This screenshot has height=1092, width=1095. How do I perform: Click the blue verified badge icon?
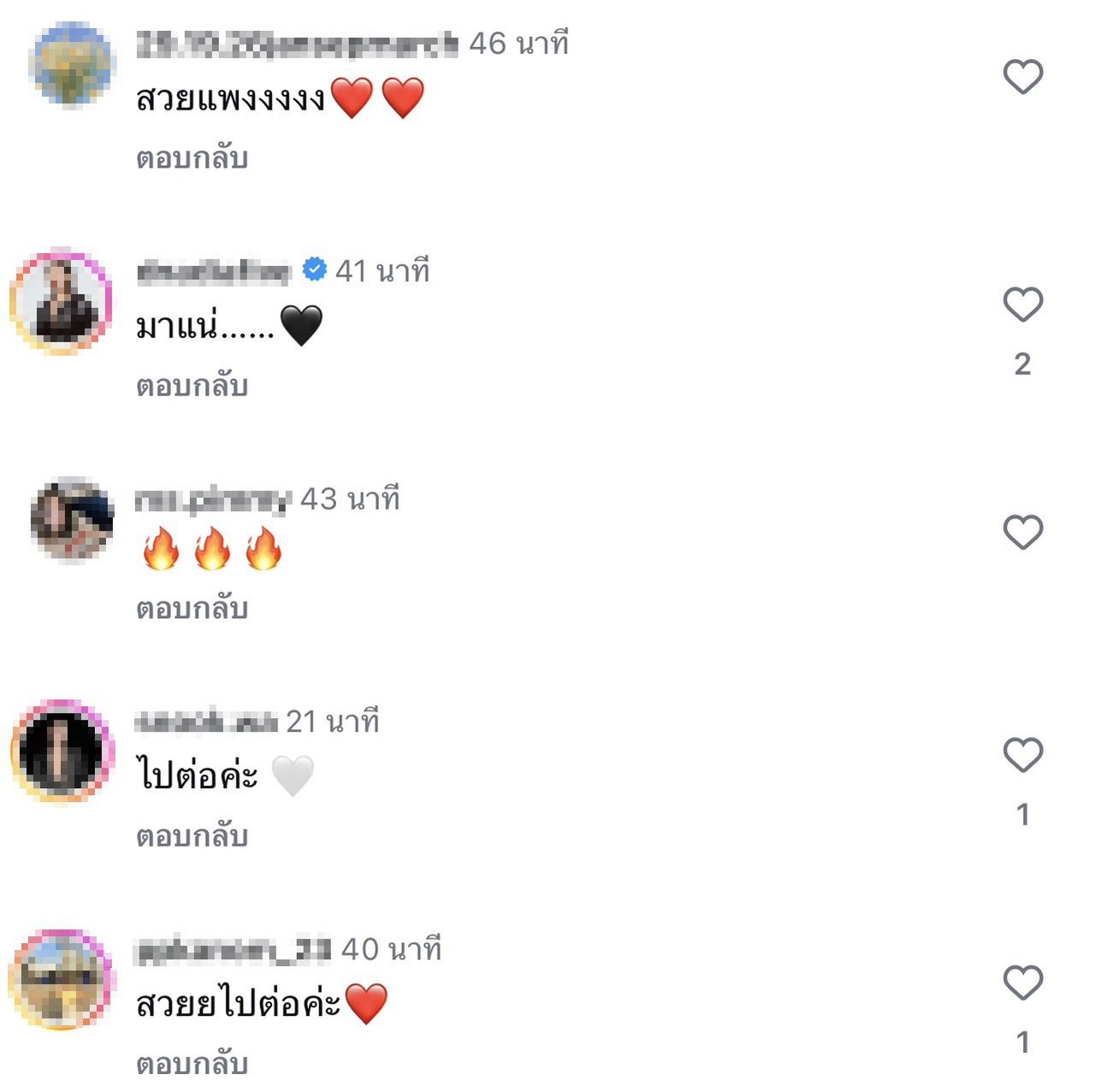[x=315, y=270]
